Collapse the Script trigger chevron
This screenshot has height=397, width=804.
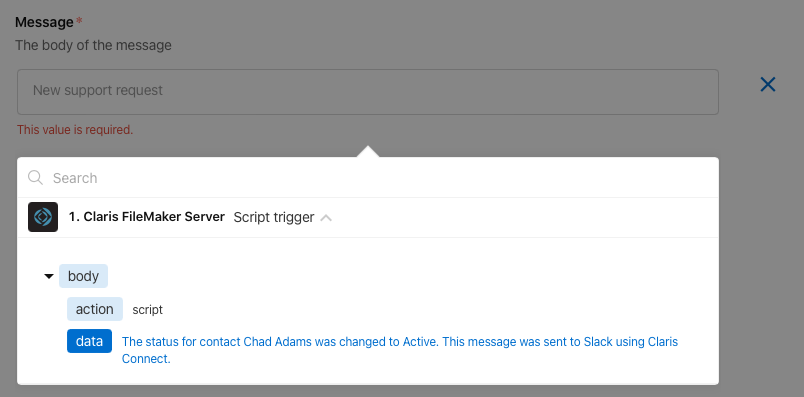[326, 218]
